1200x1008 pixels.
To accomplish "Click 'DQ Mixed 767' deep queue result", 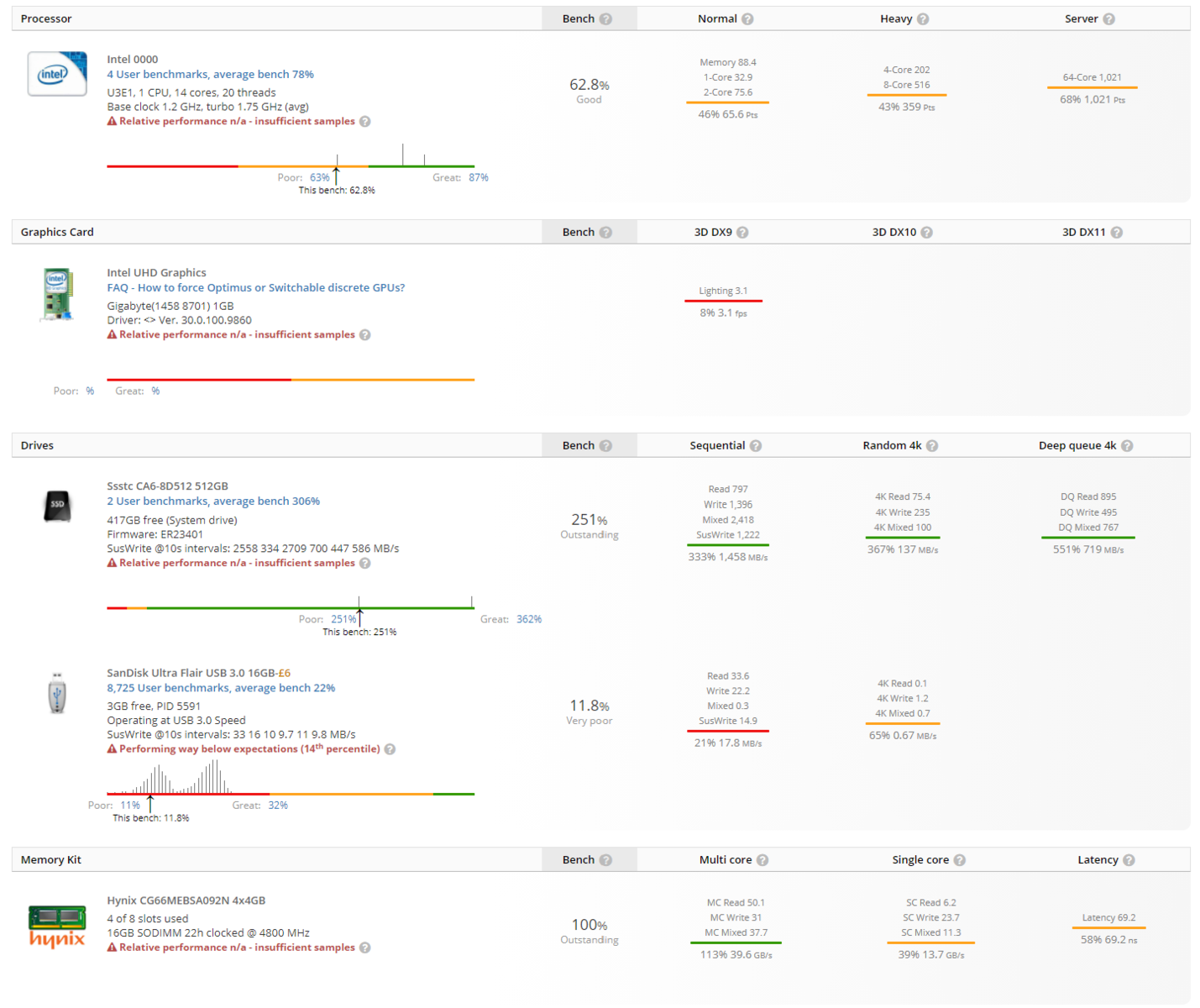I will [x=1087, y=528].
